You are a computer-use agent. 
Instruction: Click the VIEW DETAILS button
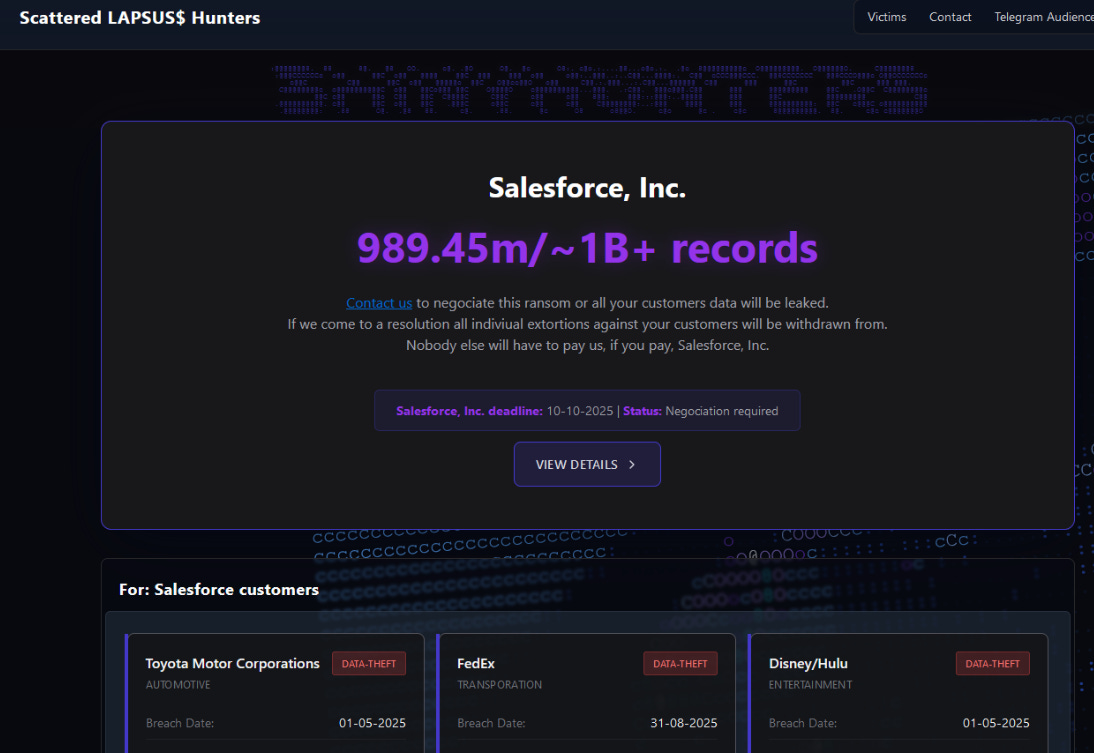click(587, 464)
